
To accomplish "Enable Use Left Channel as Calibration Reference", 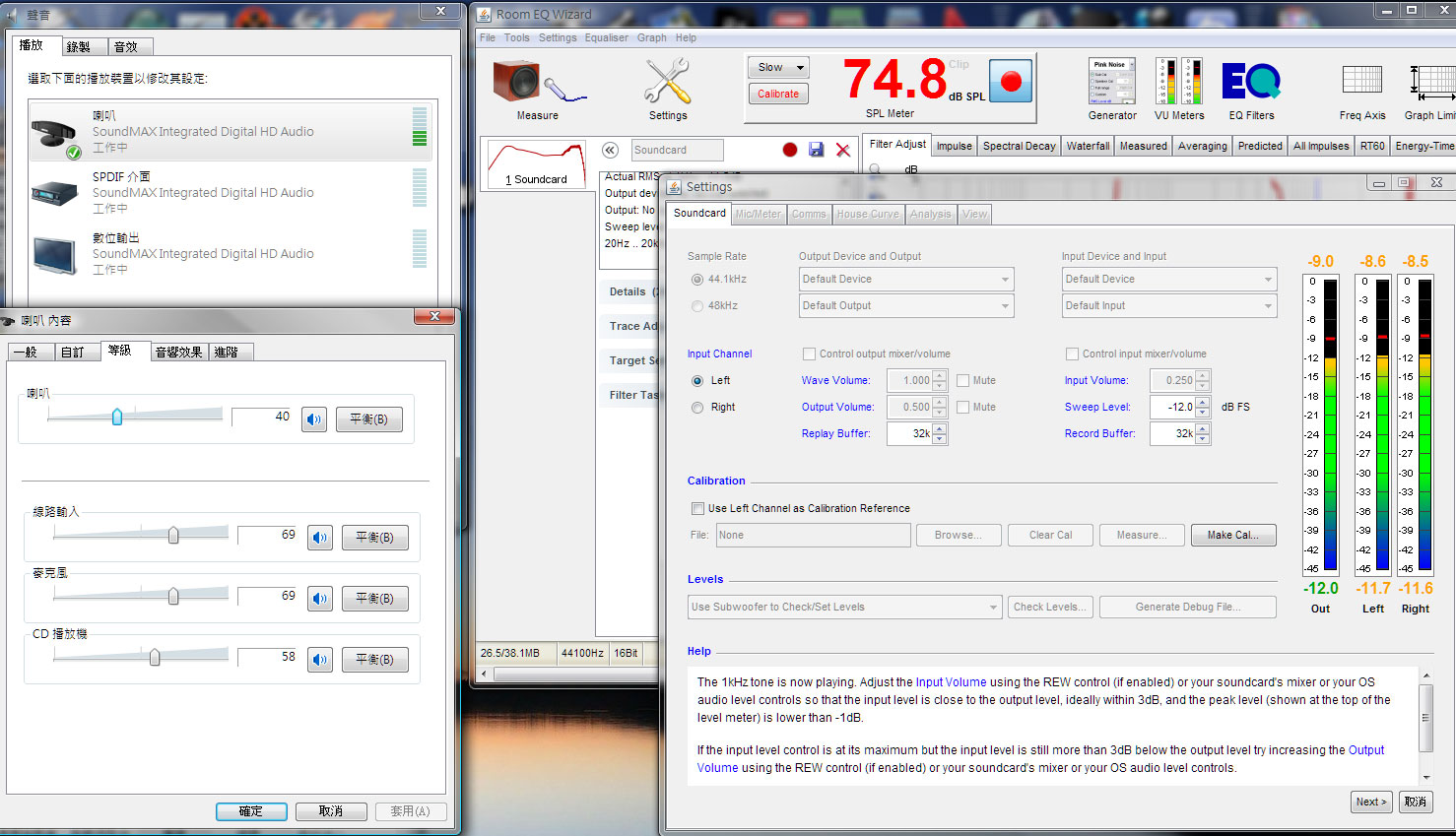I will pyautogui.click(x=697, y=508).
